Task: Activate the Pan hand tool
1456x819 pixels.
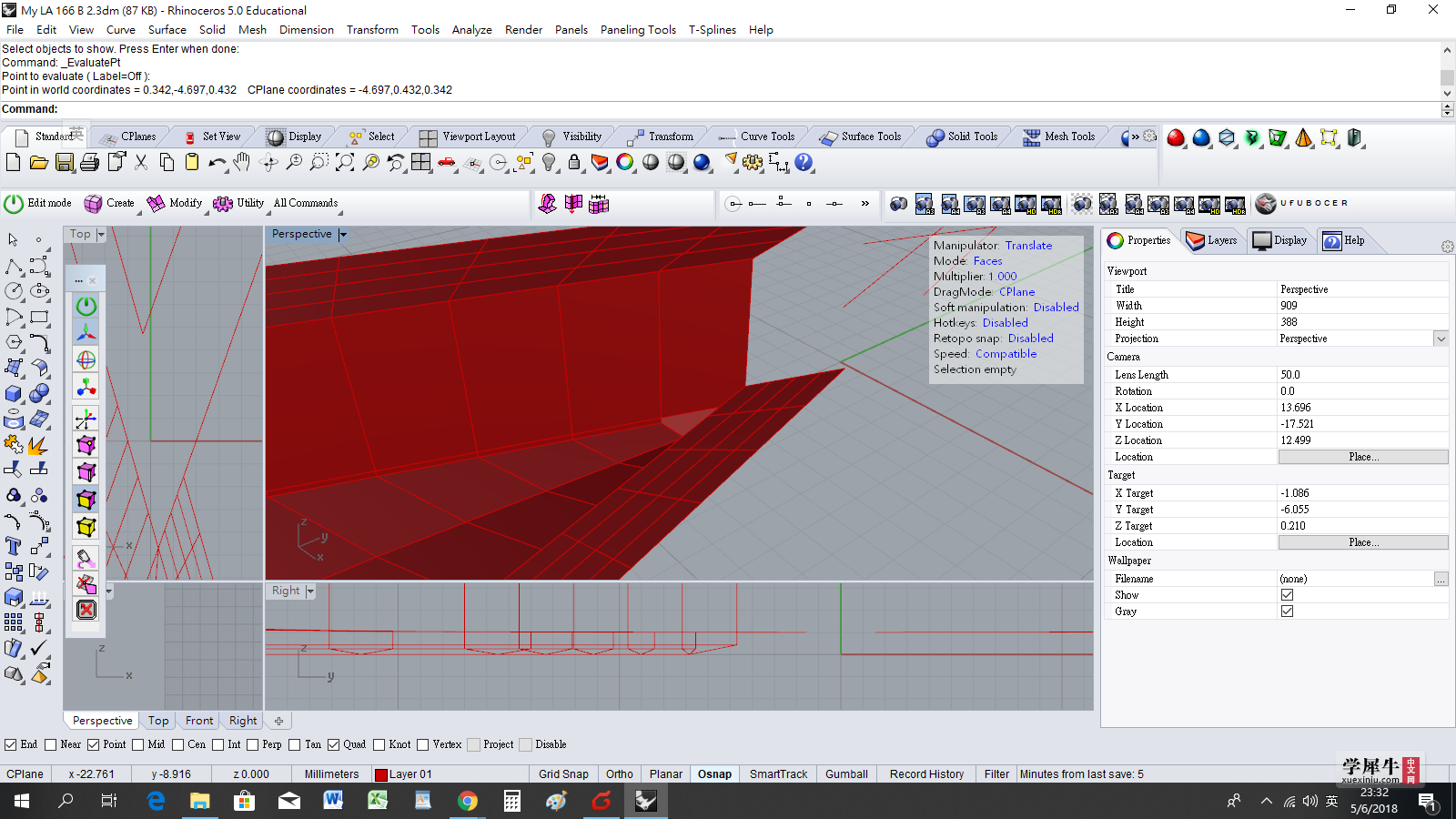Action: click(x=241, y=162)
